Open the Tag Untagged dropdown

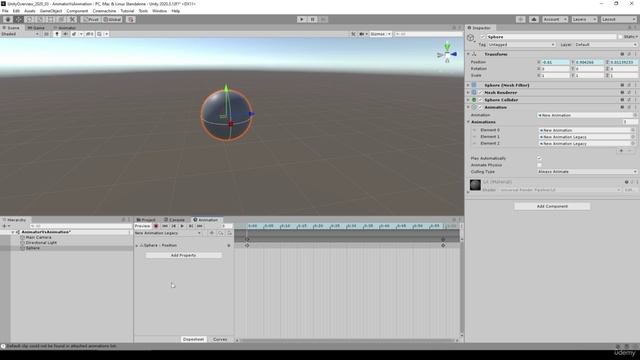[x=522, y=44]
